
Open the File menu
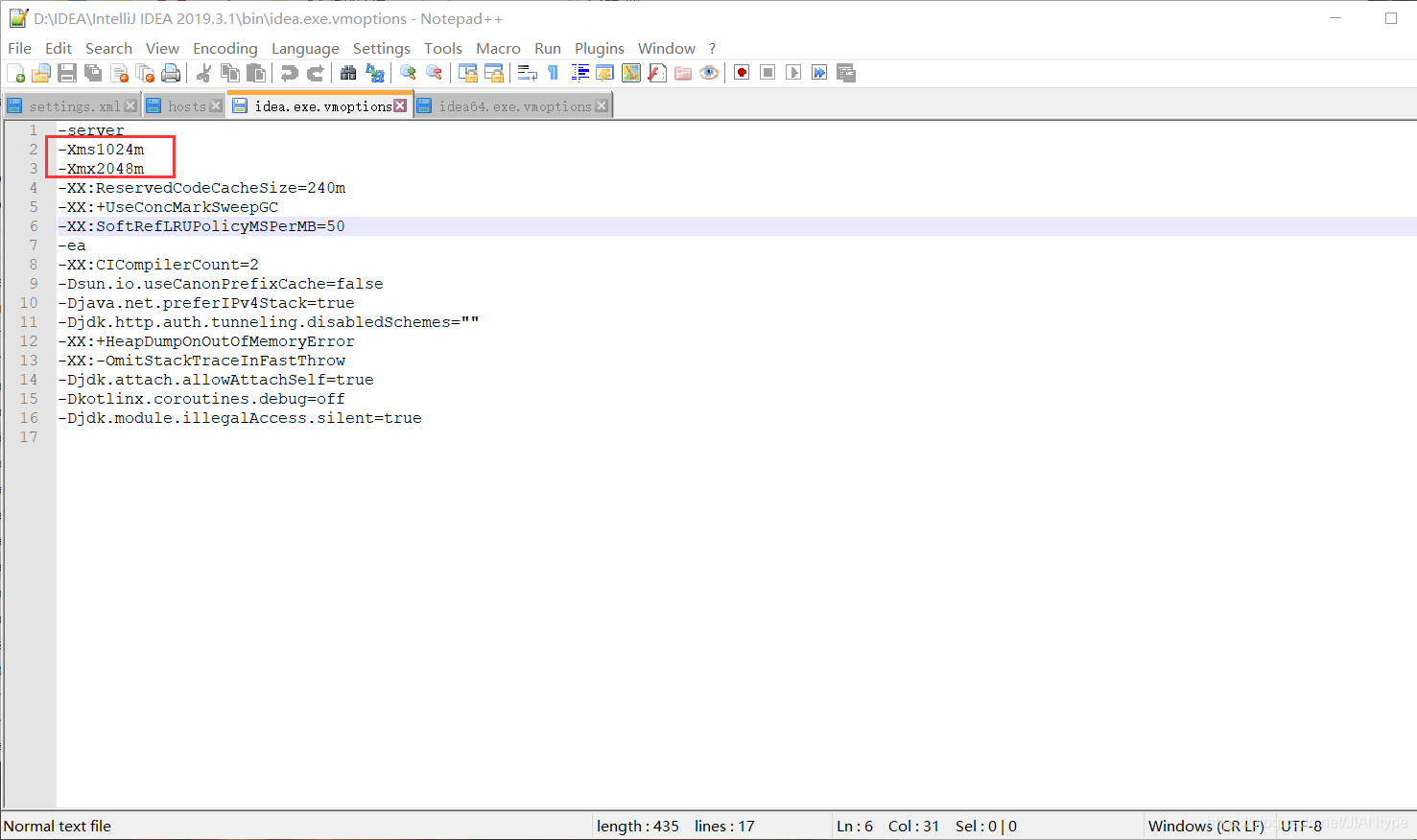[x=19, y=48]
